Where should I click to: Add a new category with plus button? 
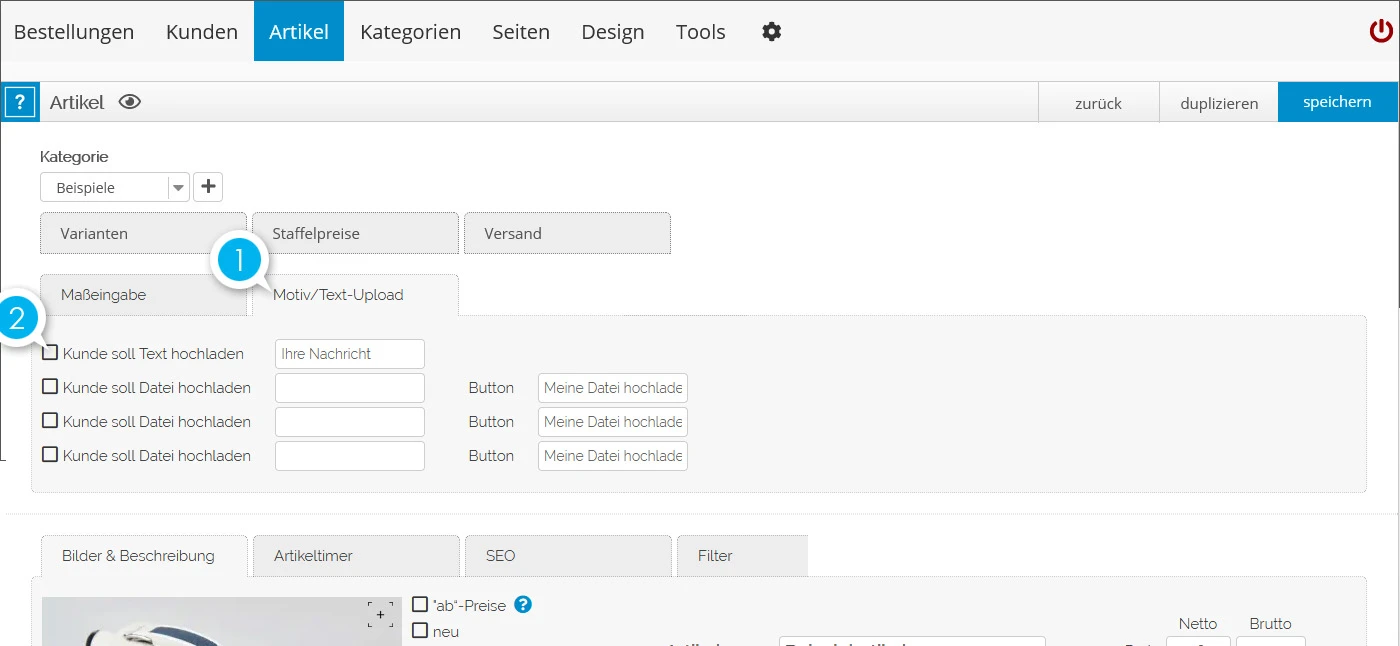pyautogui.click(x=208, y=187)
